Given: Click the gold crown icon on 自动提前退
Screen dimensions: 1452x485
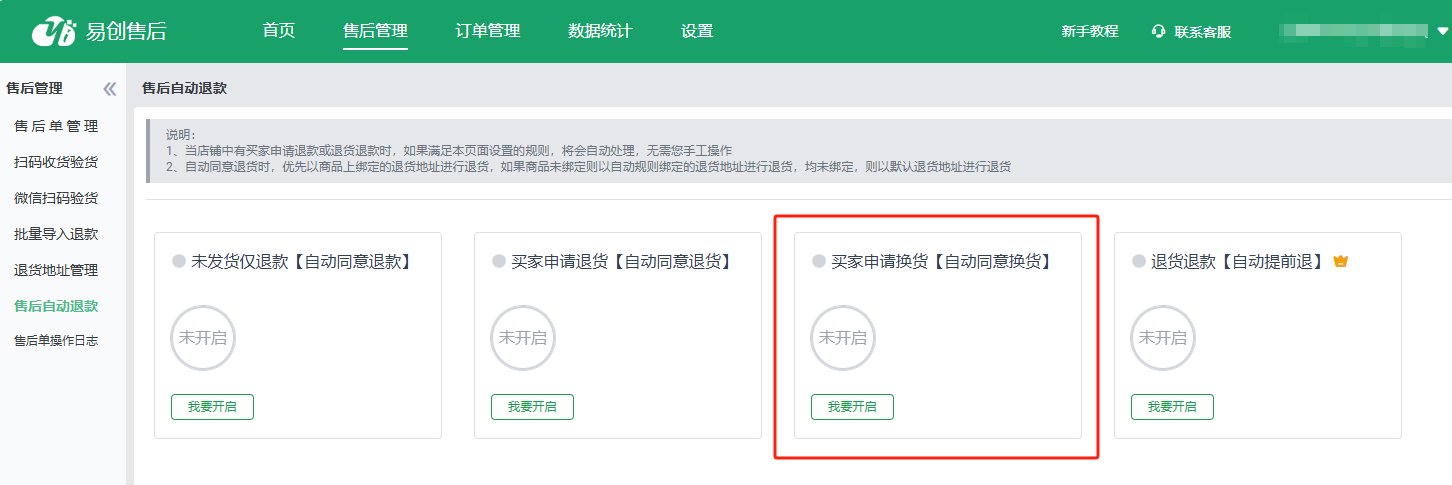Looking at the screenshot, I should [x=1341, y=262].
